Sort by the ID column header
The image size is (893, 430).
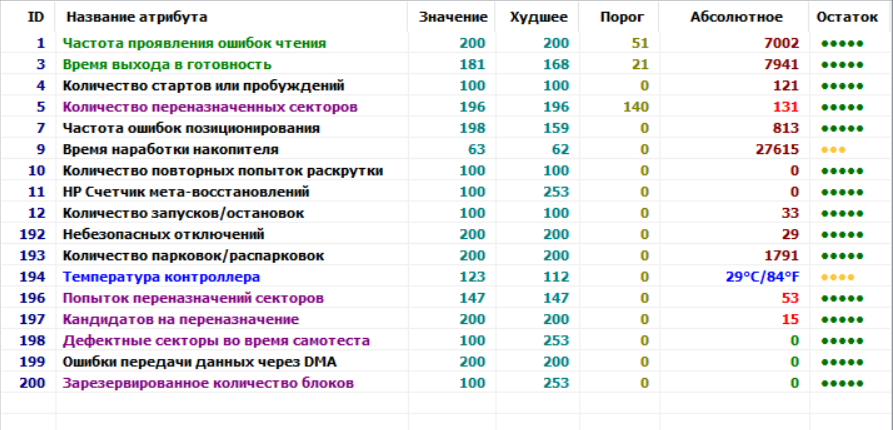[x=36, y=17]
